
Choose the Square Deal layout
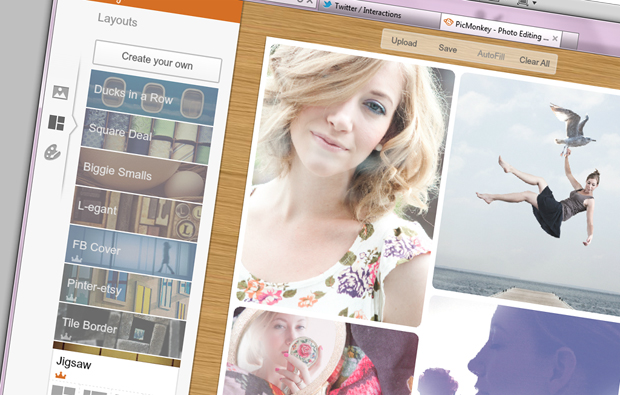pyautogui.click(x=146, y=136)
